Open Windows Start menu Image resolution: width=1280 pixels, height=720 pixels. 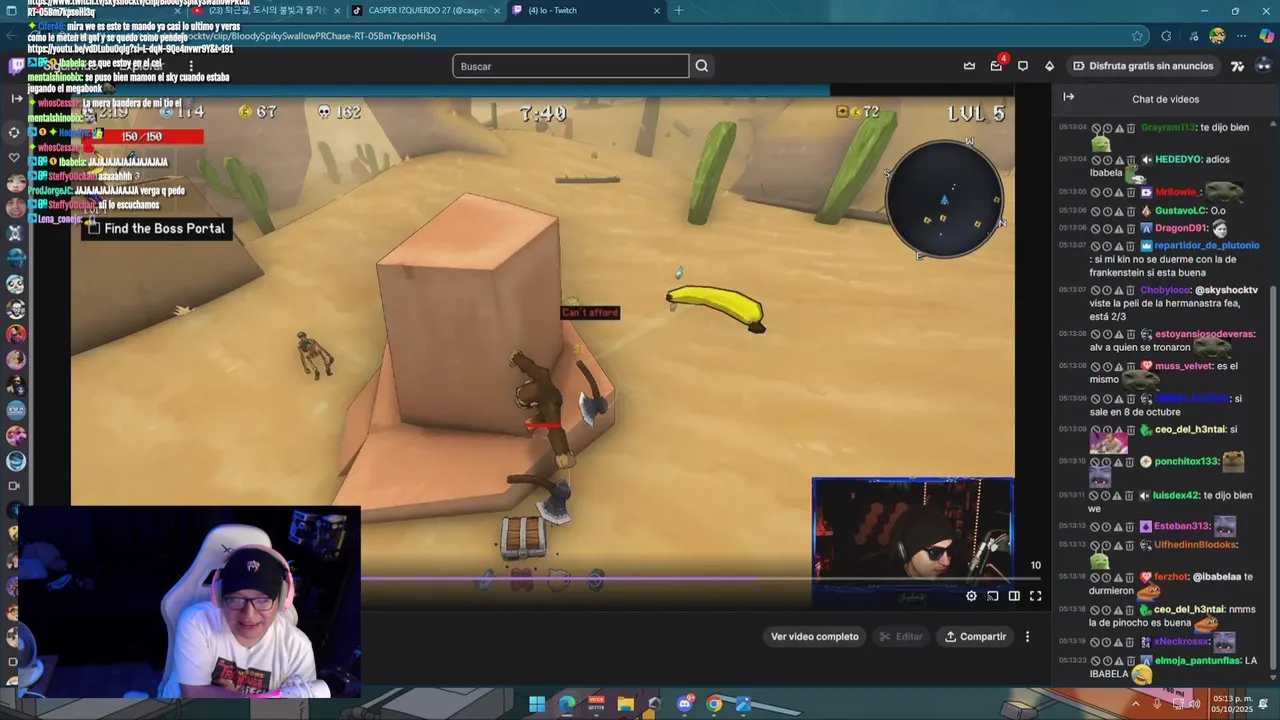coord(537,704)
